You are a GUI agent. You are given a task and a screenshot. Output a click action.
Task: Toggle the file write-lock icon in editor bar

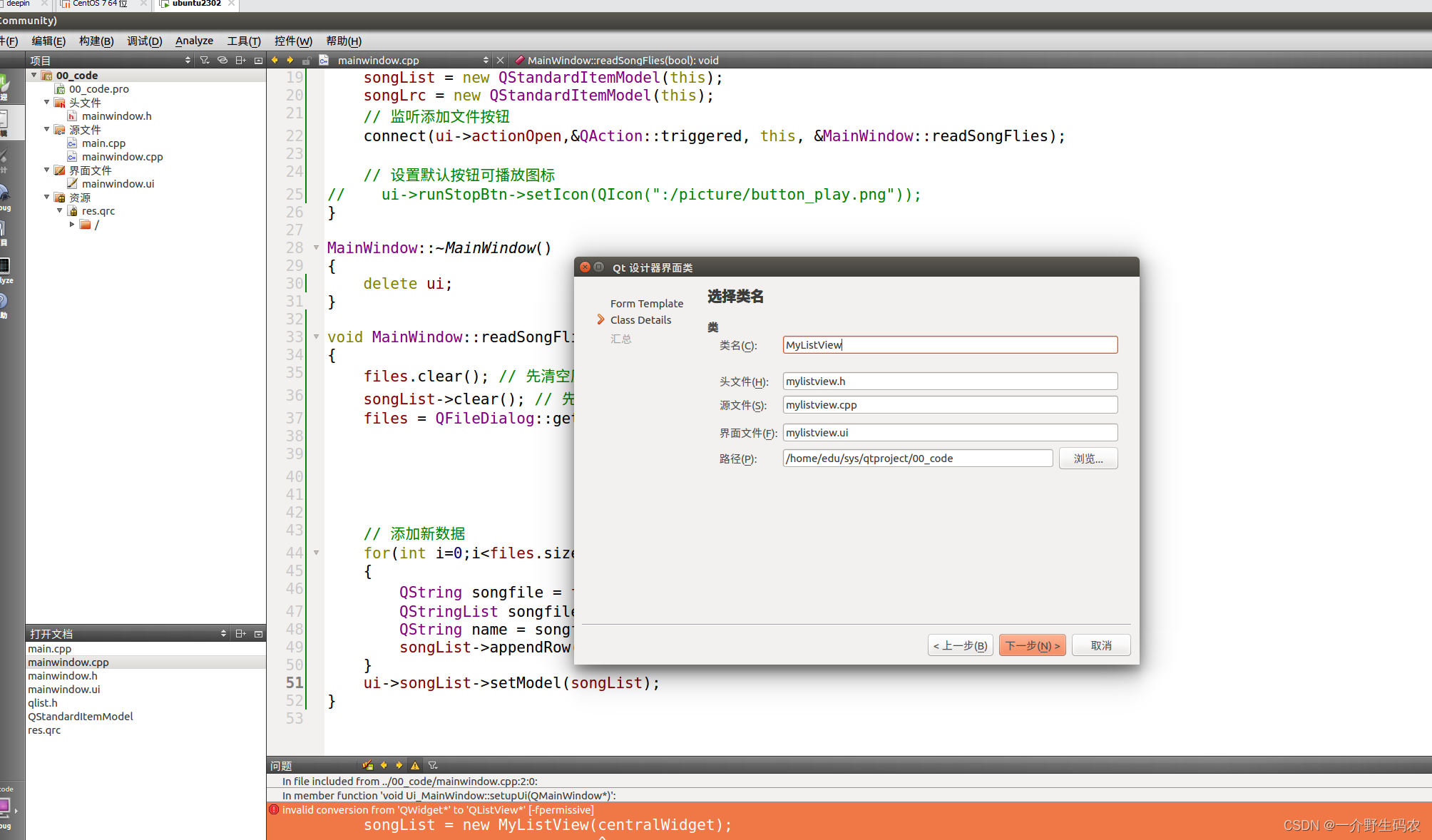click(x=307, y=60)
